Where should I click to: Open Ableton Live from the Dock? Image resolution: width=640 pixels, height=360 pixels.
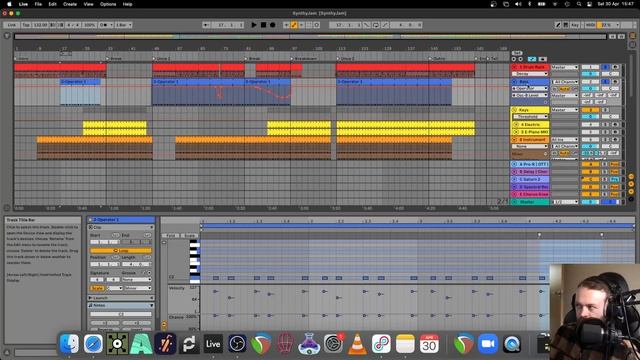[213, 344]
